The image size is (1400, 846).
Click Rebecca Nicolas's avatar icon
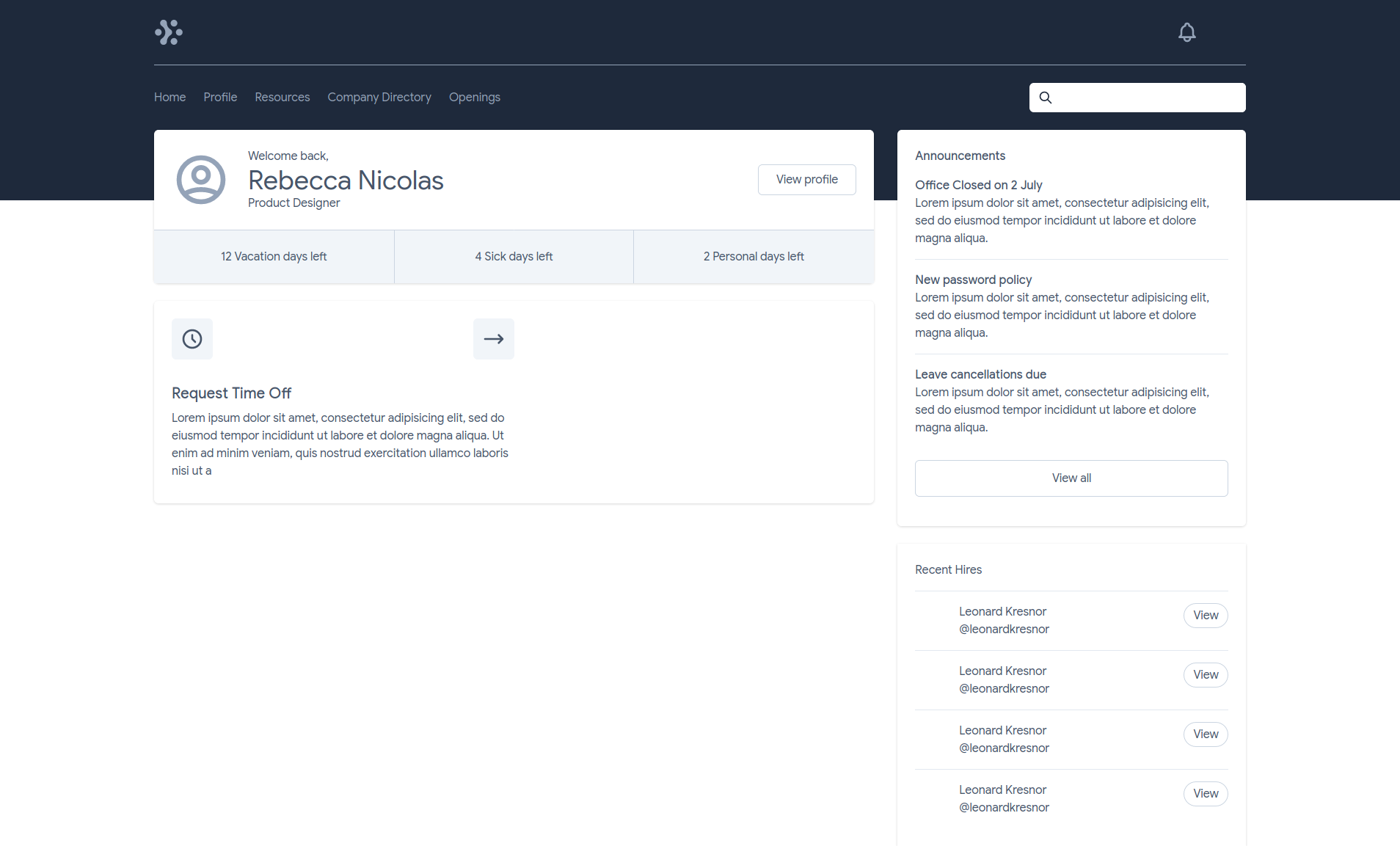(200, 180)
